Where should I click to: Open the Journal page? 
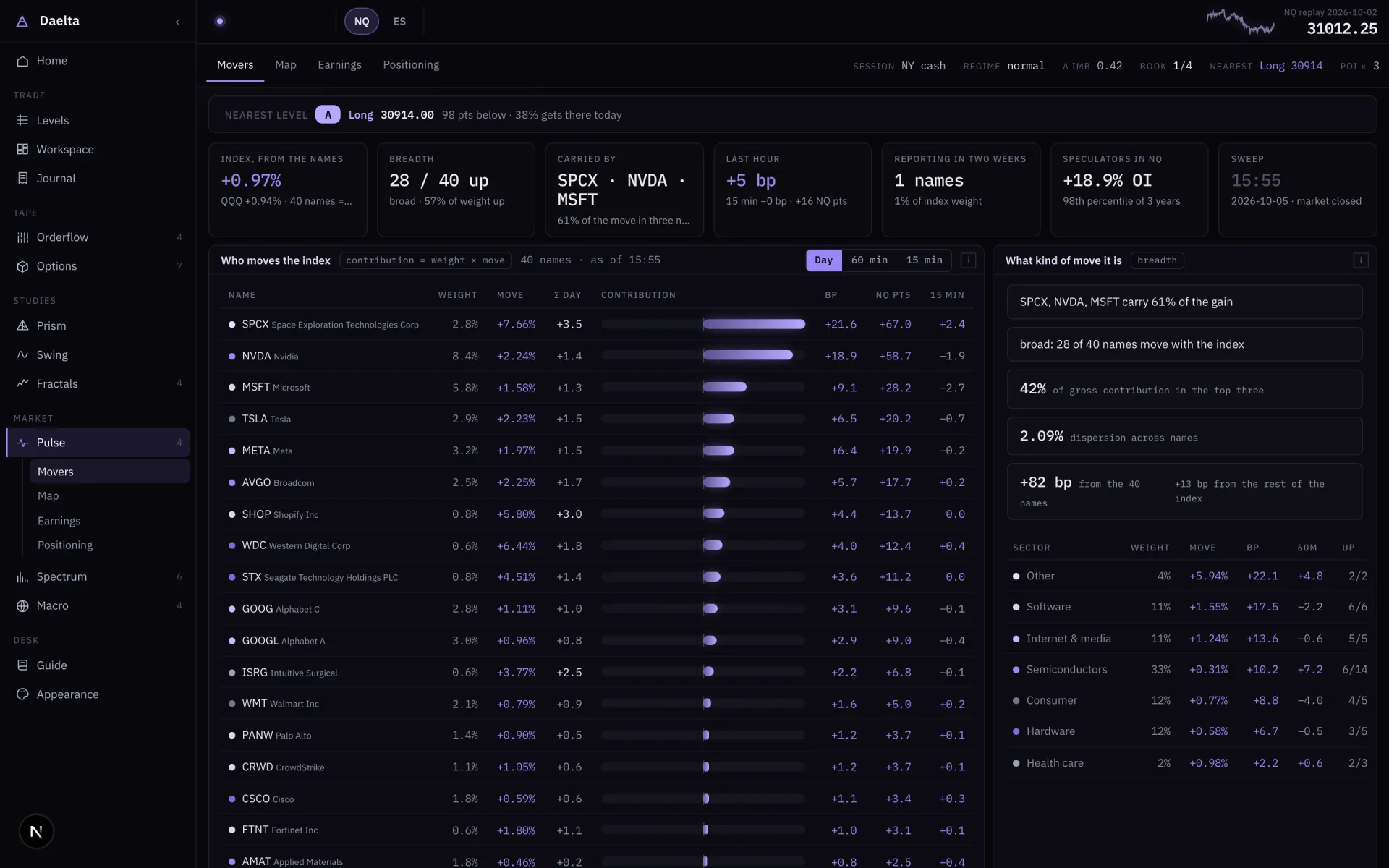pos(98,178)
